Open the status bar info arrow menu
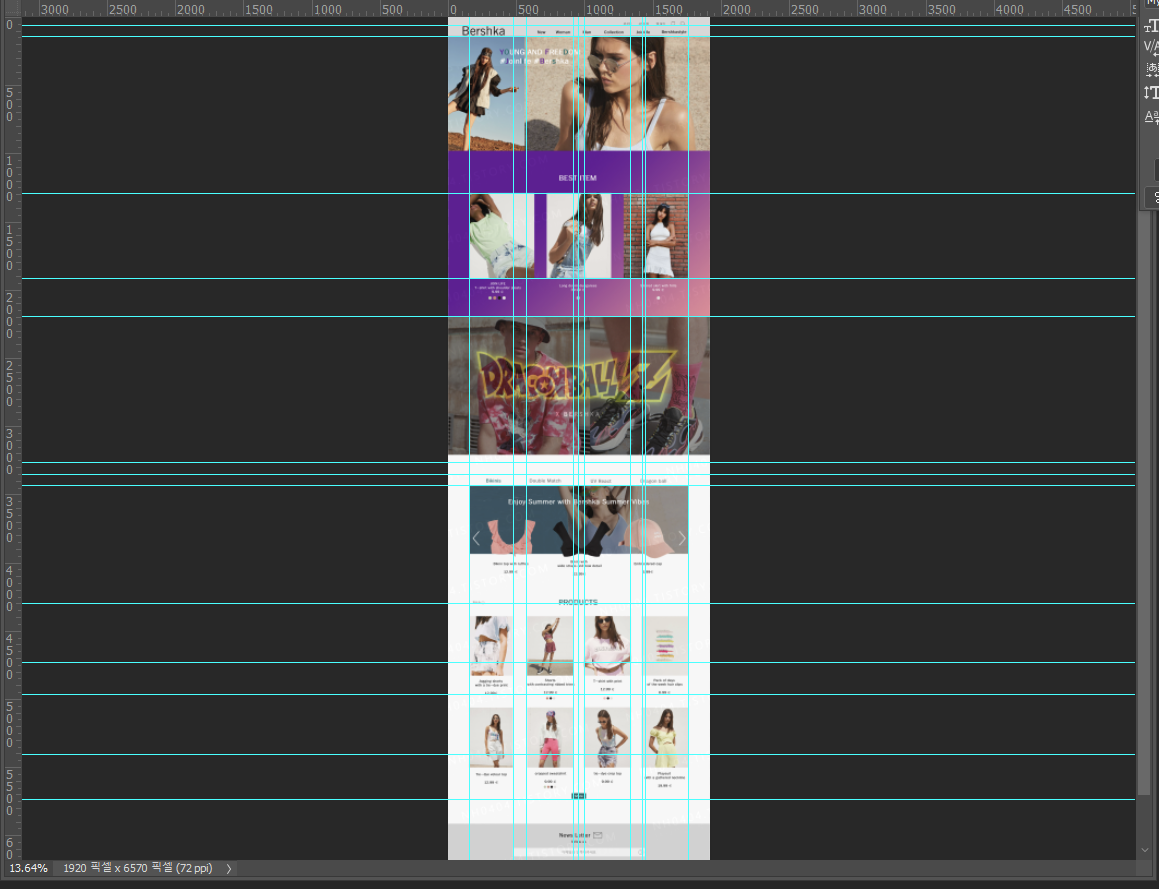 click(x=228, y=868)
